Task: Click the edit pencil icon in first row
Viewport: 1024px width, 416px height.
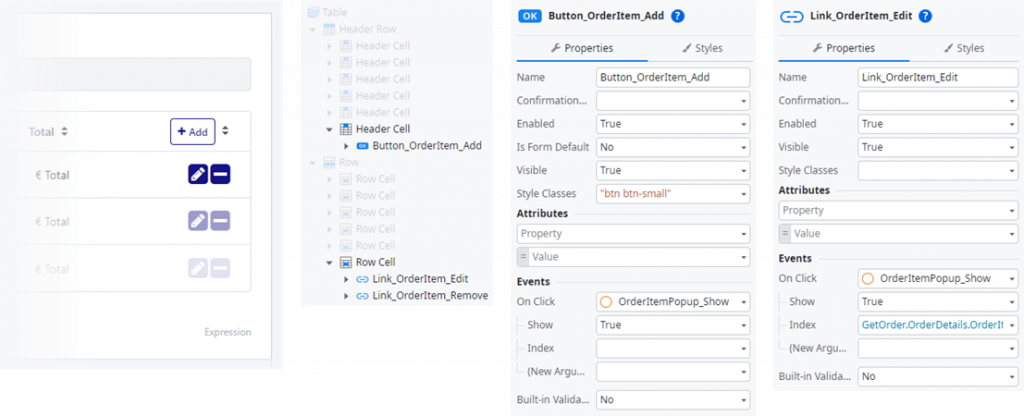Action: click(x=198, y=175)
